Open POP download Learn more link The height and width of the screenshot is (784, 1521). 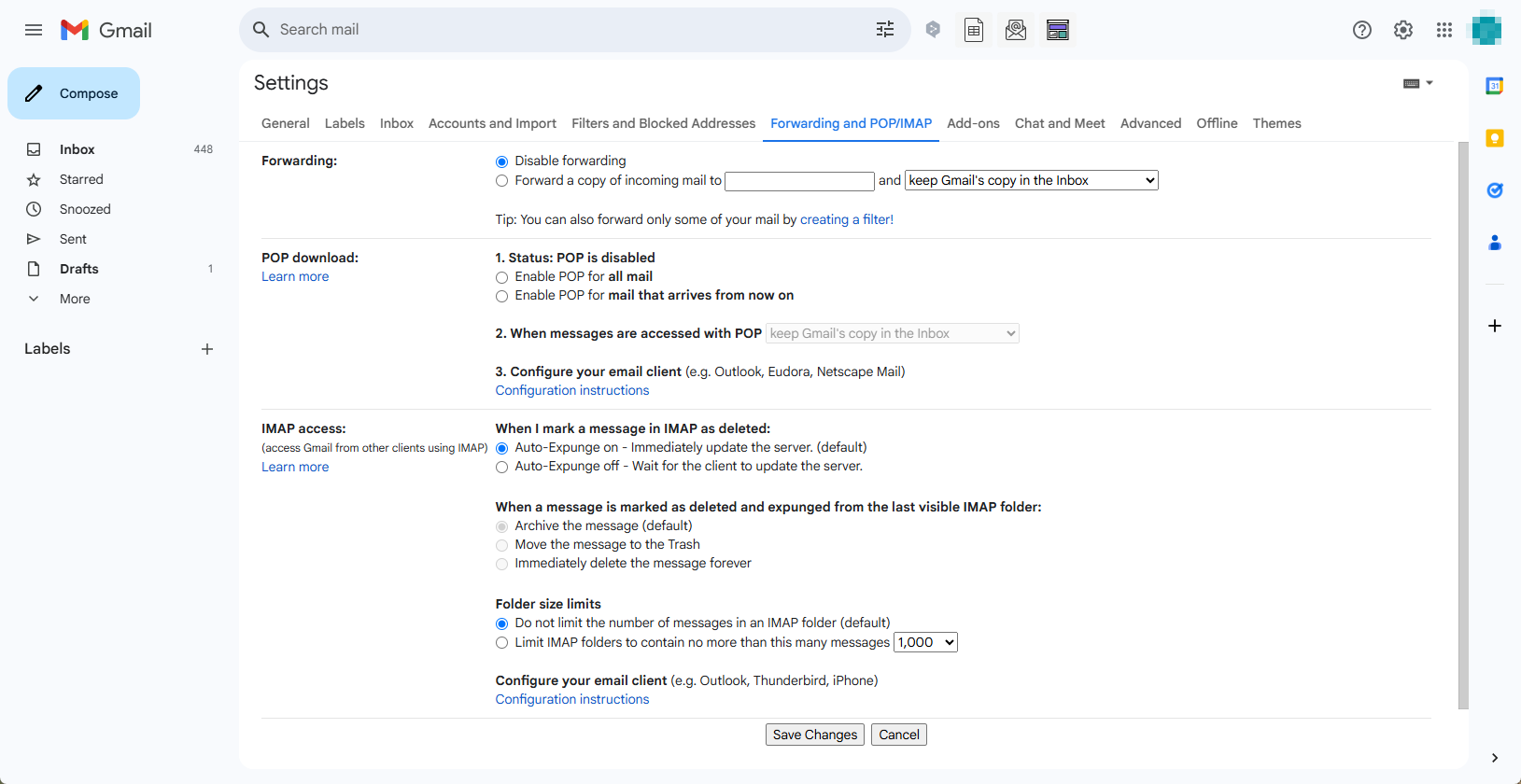295,276
